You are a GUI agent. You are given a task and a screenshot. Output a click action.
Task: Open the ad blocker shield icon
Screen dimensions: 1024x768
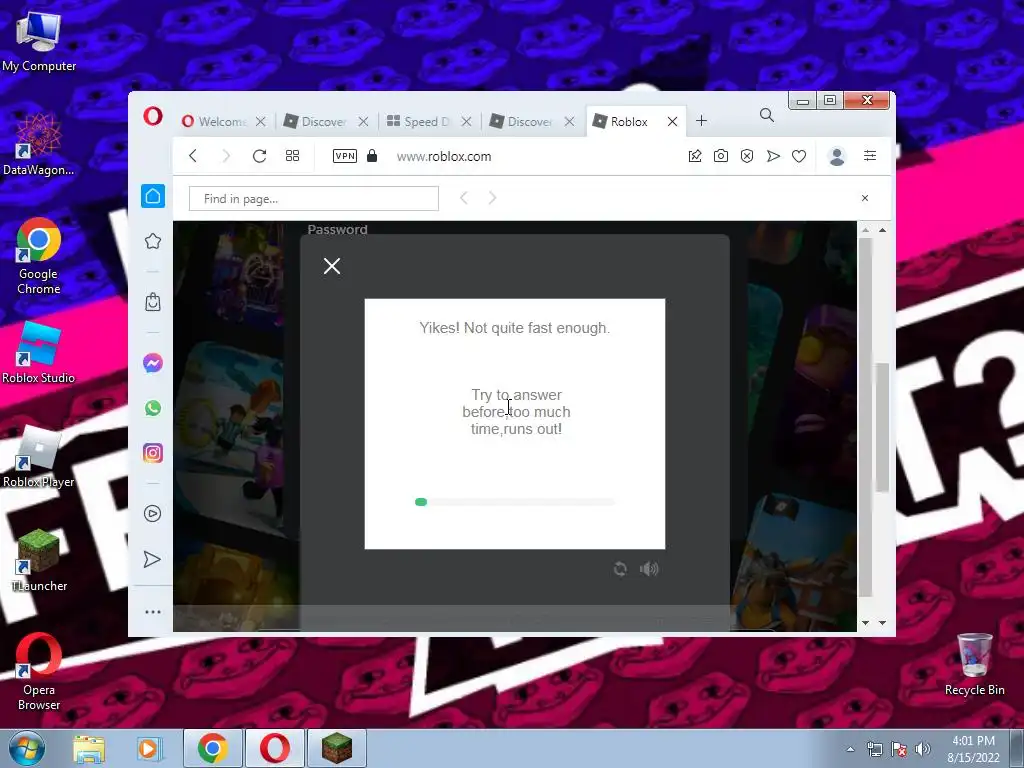coord(747,155)
